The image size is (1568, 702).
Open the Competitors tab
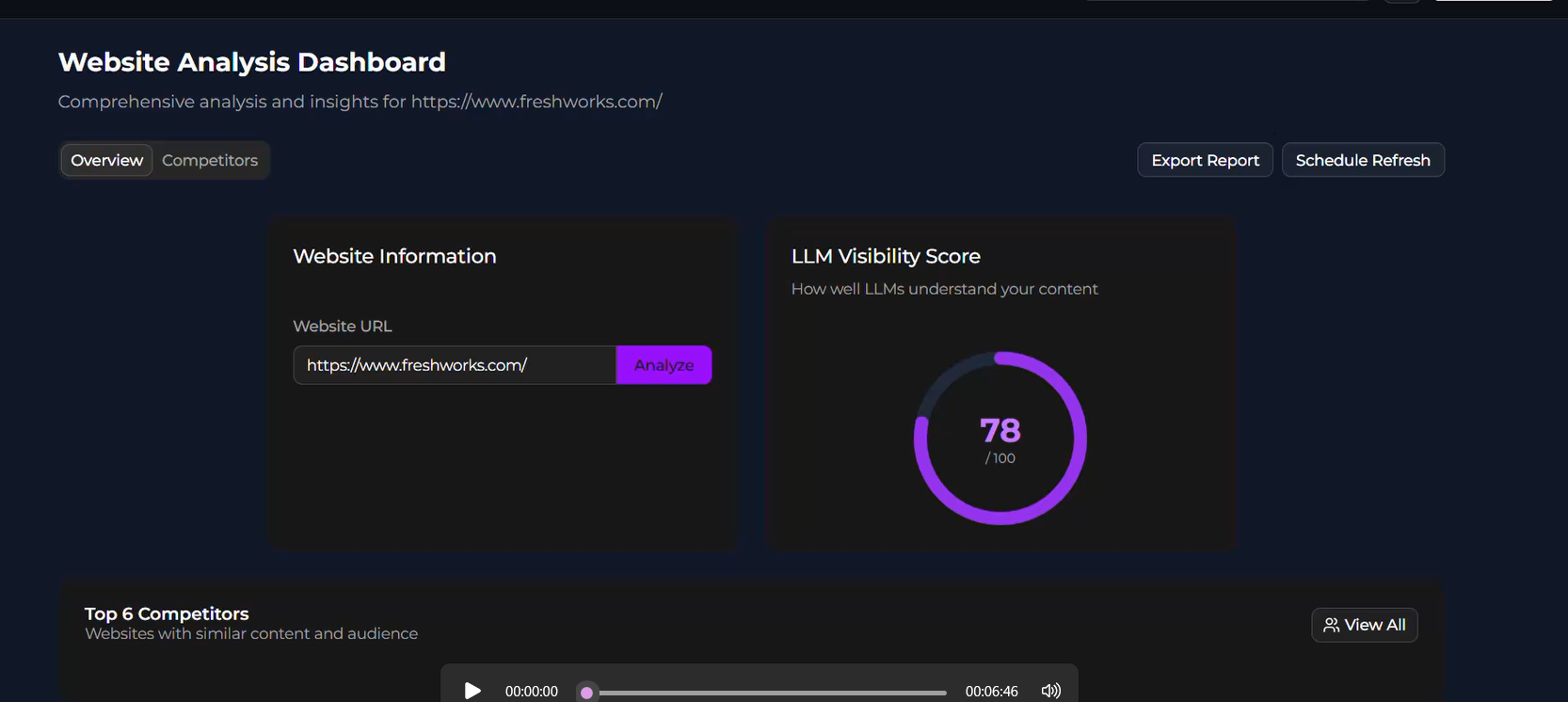[210, 160]
